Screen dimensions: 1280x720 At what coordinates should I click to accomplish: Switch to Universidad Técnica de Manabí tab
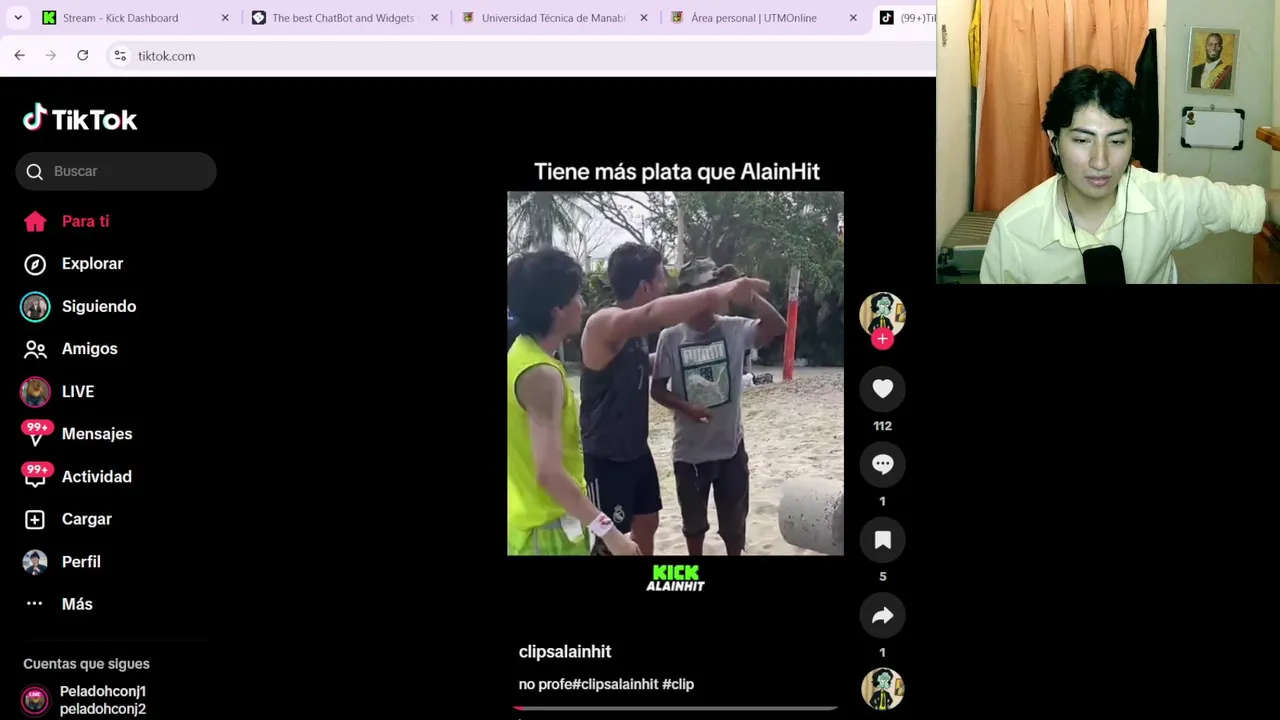555,18
